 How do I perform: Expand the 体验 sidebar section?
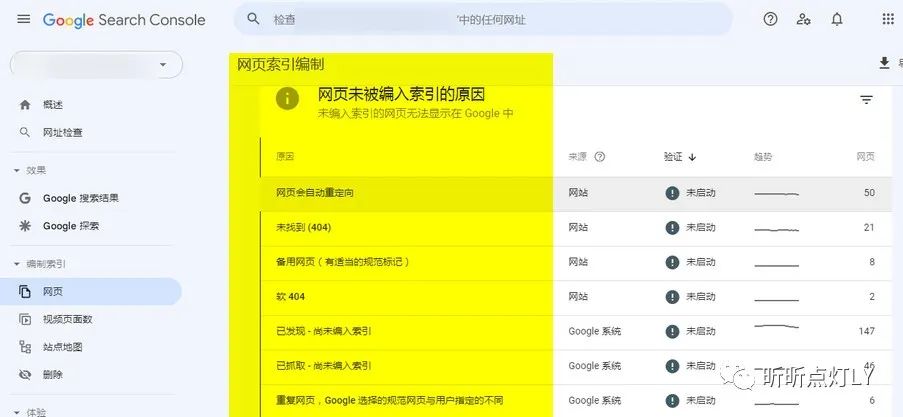[x=17, y=411]
